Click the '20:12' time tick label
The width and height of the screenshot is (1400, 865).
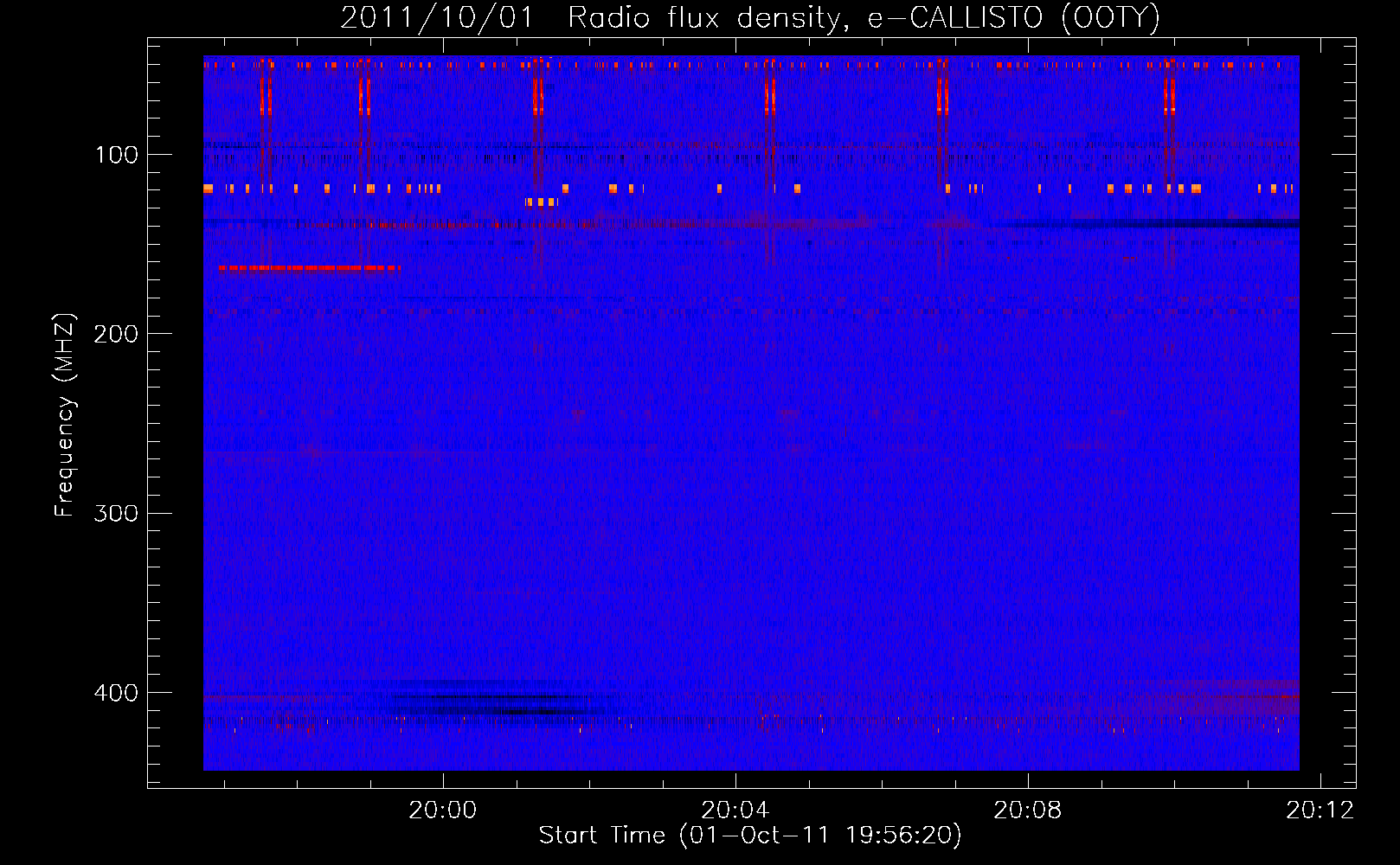click(1320, 811)
